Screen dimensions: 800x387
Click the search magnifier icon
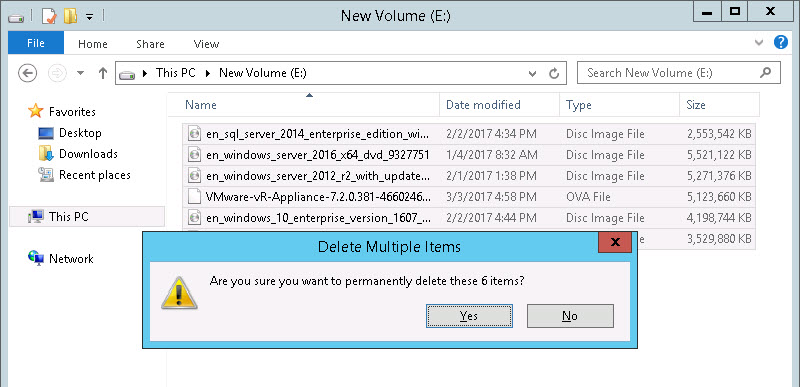[765, 73]
